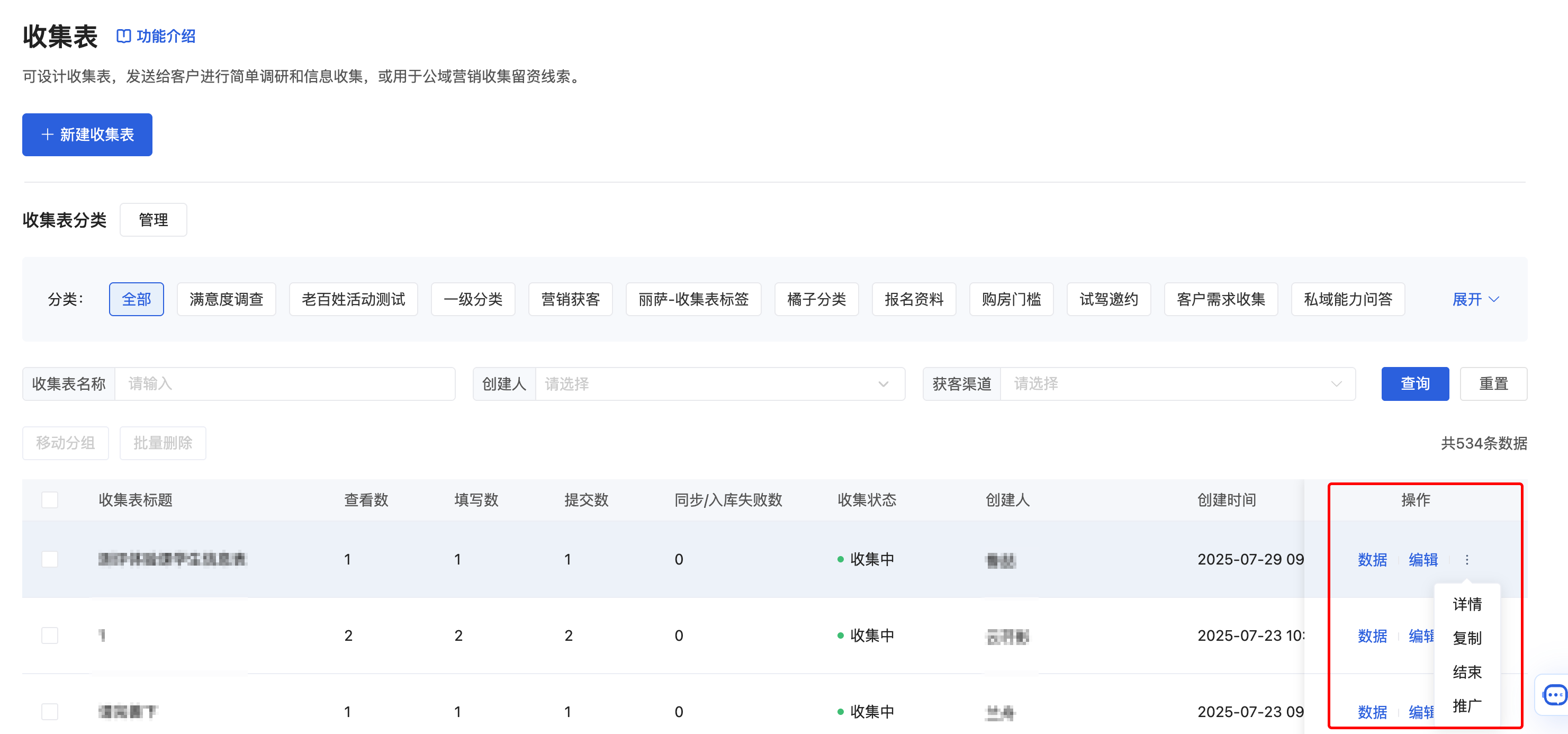Click the 查询 button
The height and width of the screenshot is (734, 1568).
click(1414, 384)
